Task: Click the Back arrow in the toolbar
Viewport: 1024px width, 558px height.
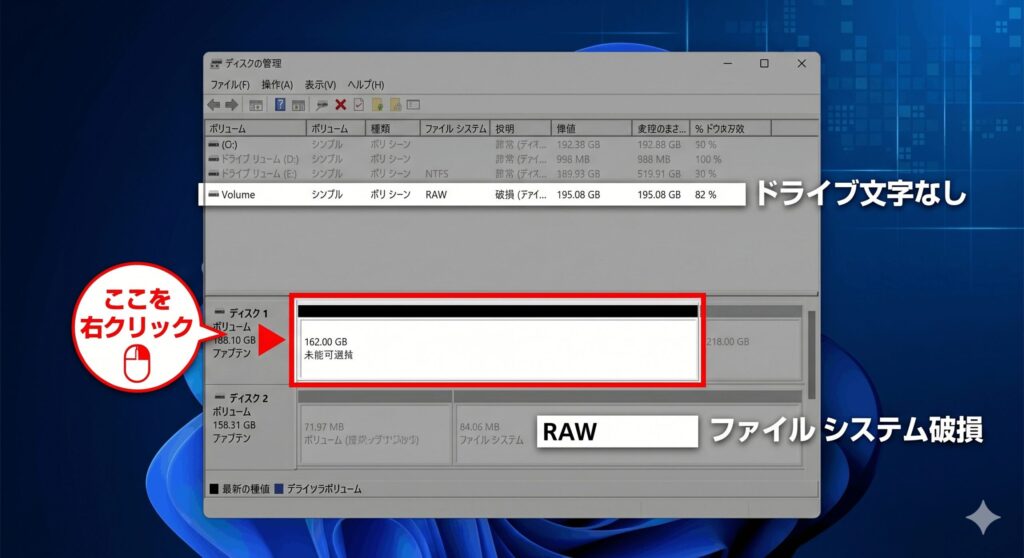Action: [x=214, y=105]
